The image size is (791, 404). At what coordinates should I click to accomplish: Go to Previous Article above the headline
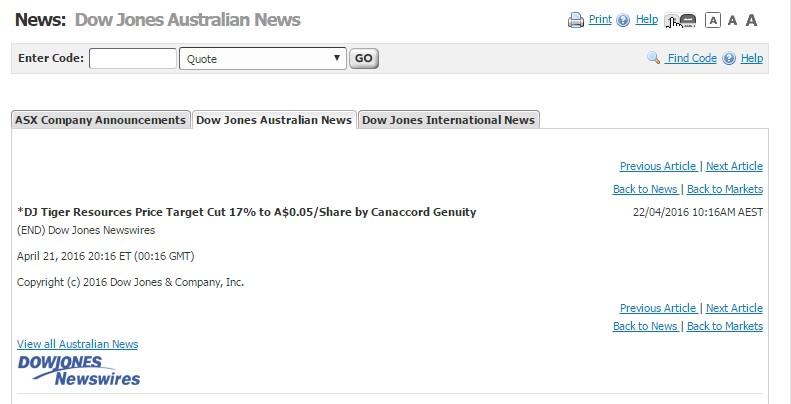tap(658, 166)
